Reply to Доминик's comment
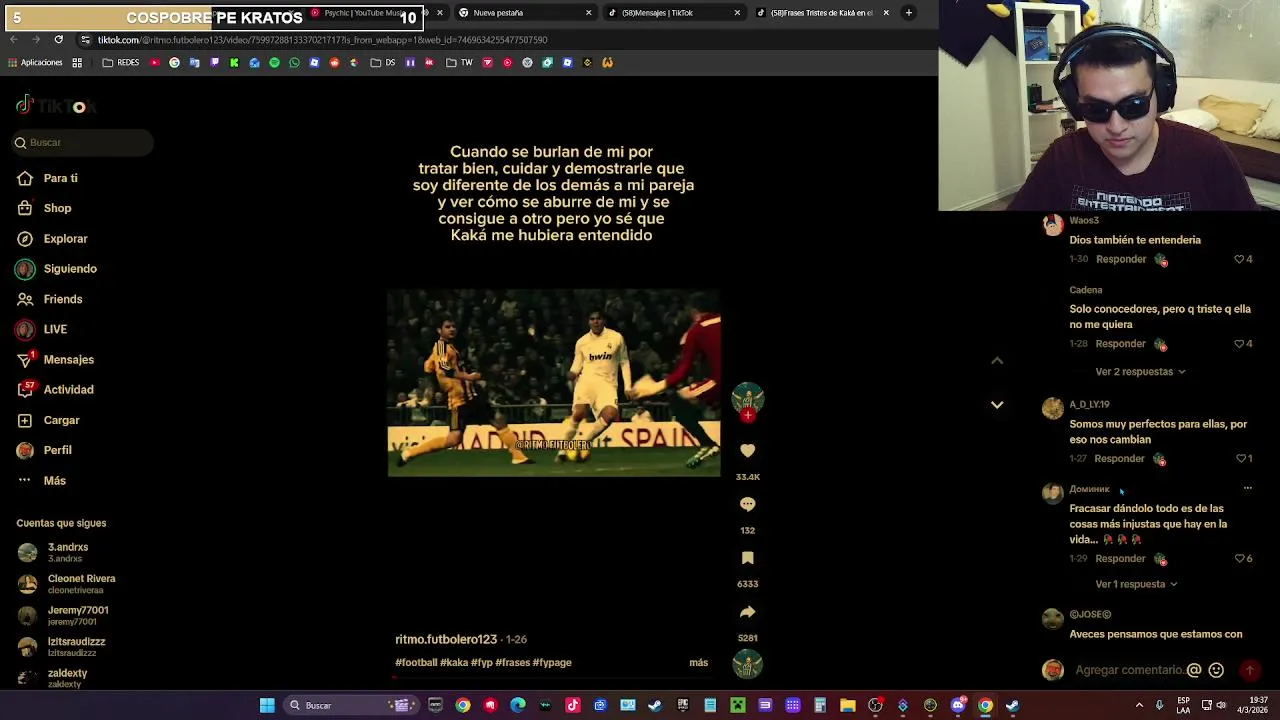The width and height of the screenshot is (1280, 720). coord(1120,559)
